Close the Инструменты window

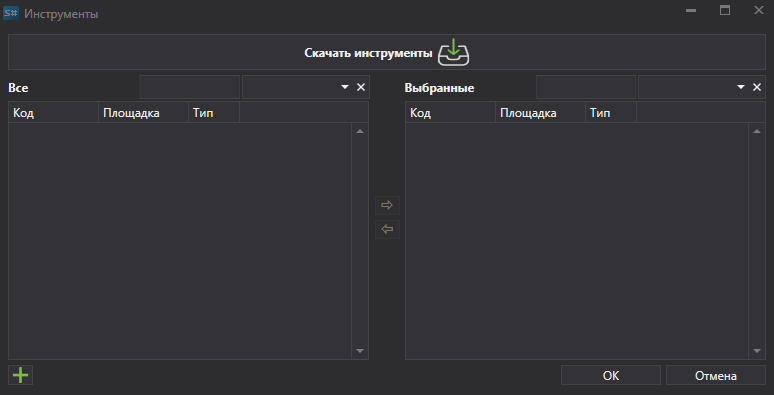[x=759, y=10]
